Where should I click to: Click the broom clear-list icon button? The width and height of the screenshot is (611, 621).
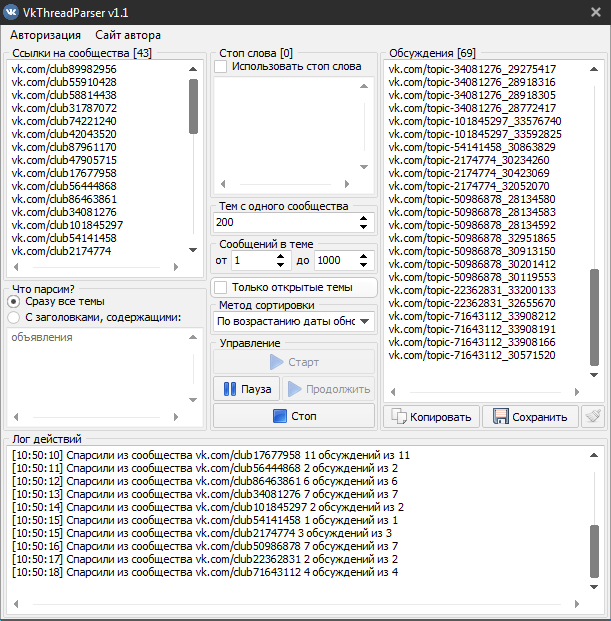coord(593,417)
